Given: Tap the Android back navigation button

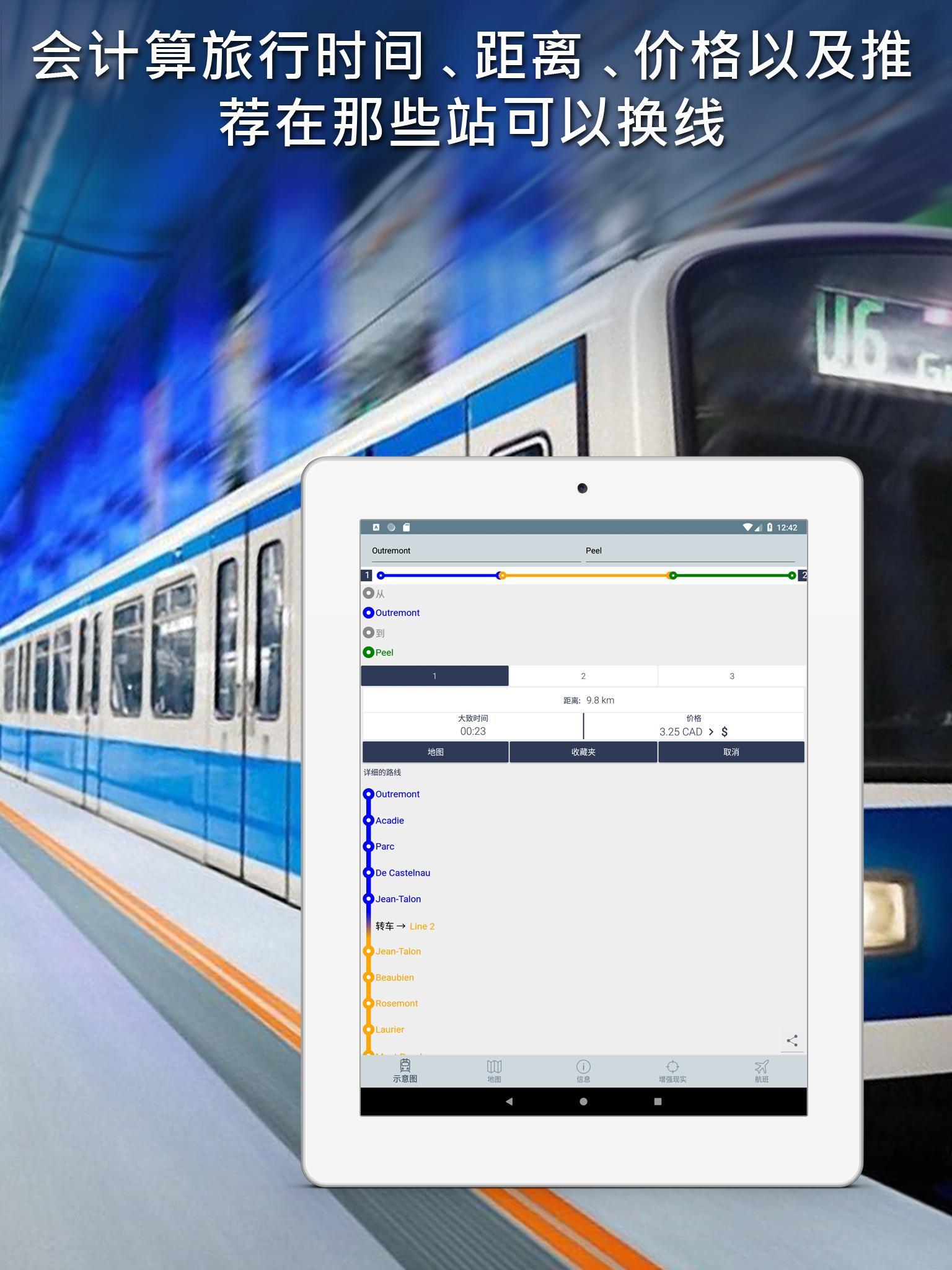Looking at the screenshot, I should pyautogui.click(x=509, y=1101).
